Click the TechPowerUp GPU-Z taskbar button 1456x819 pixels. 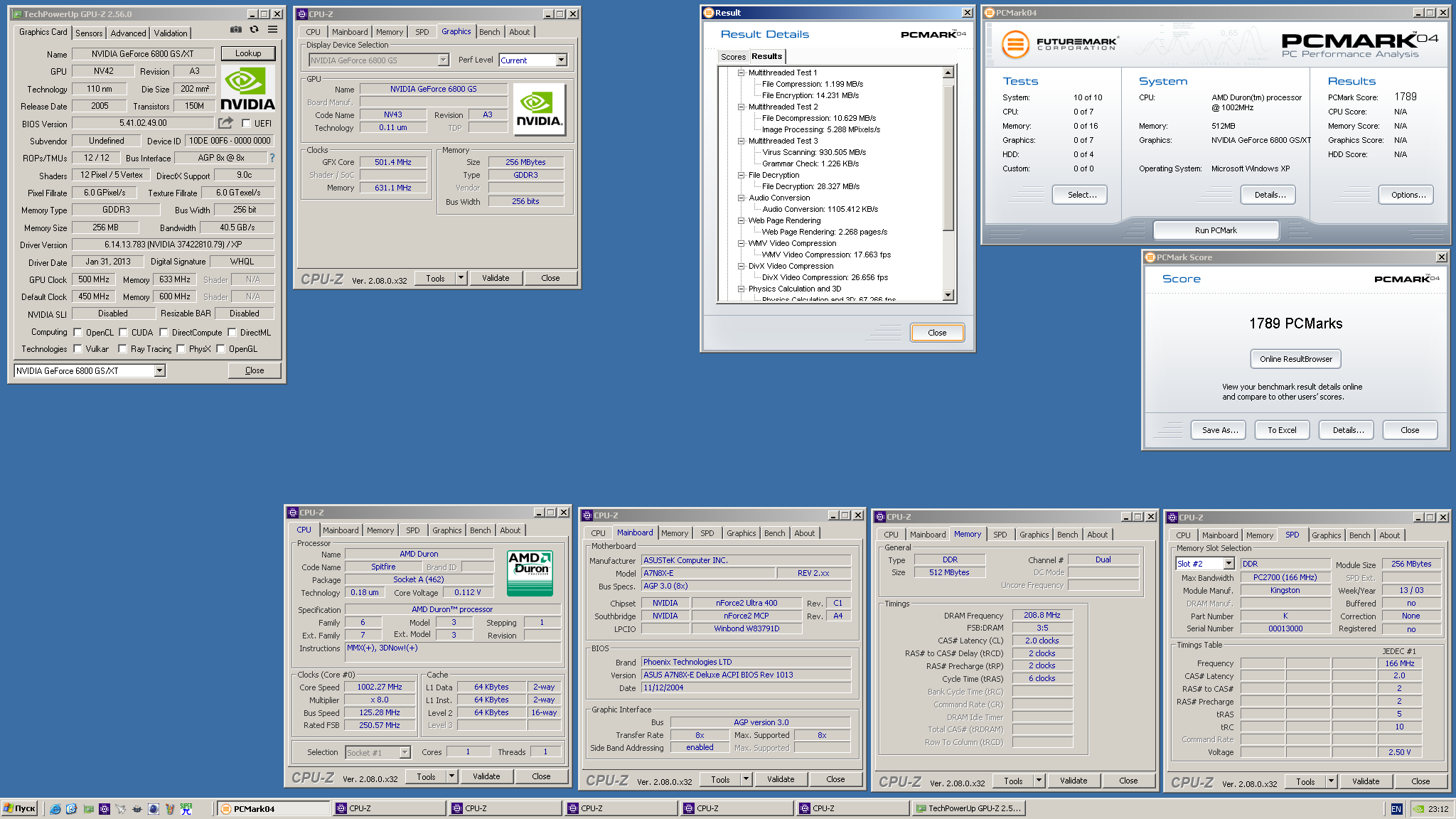(968, 808)
